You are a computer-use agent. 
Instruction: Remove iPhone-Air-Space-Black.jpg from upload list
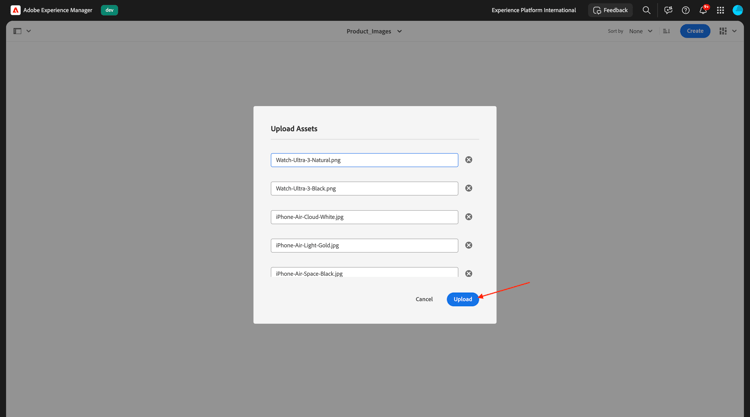pyautogui.click(x=469, y=274)
